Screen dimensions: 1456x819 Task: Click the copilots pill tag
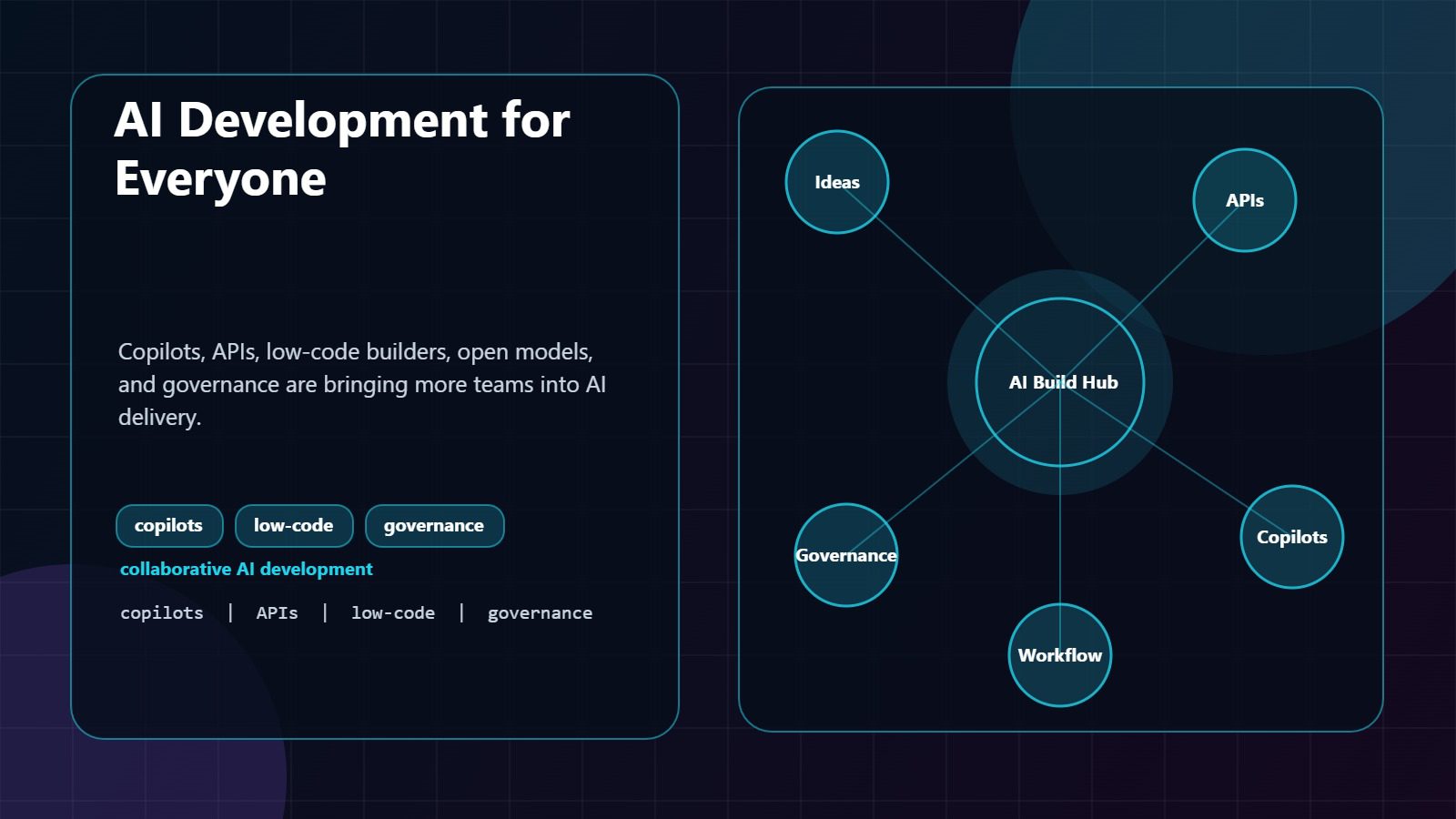point(169,526)
